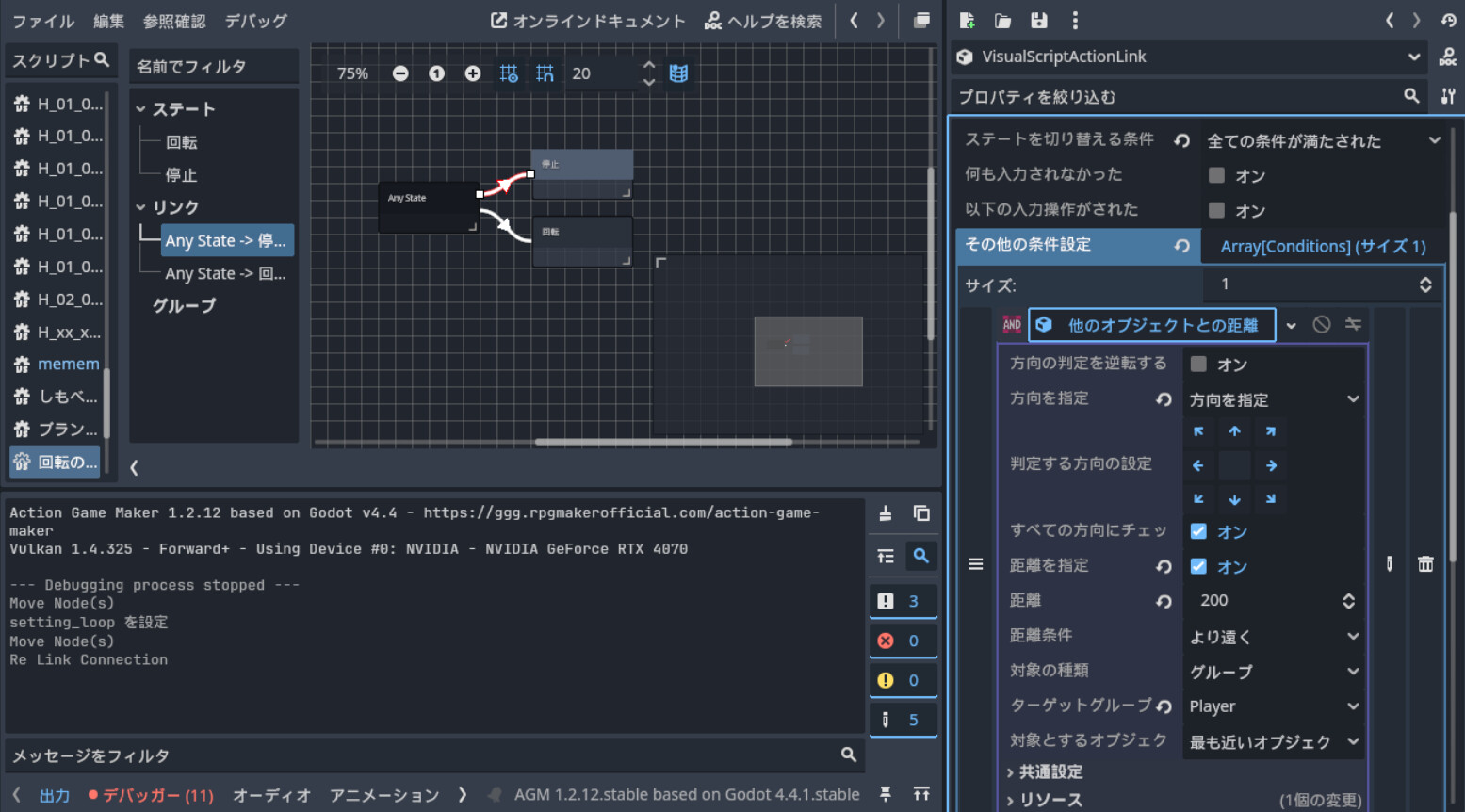Click the AND icon beside the condition

click(x=1012, y=325)
